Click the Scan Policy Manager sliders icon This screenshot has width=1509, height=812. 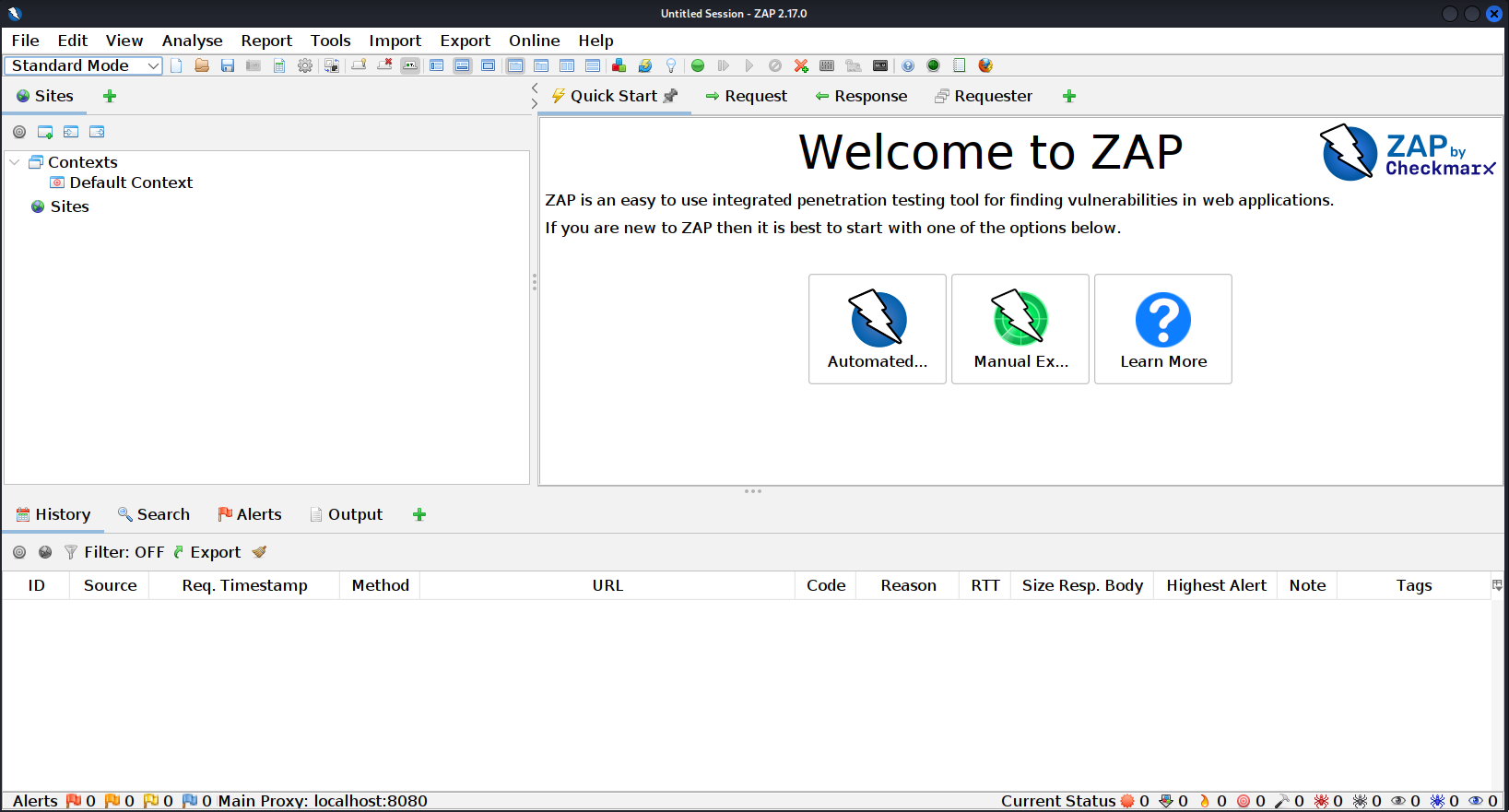pos(827,65)
